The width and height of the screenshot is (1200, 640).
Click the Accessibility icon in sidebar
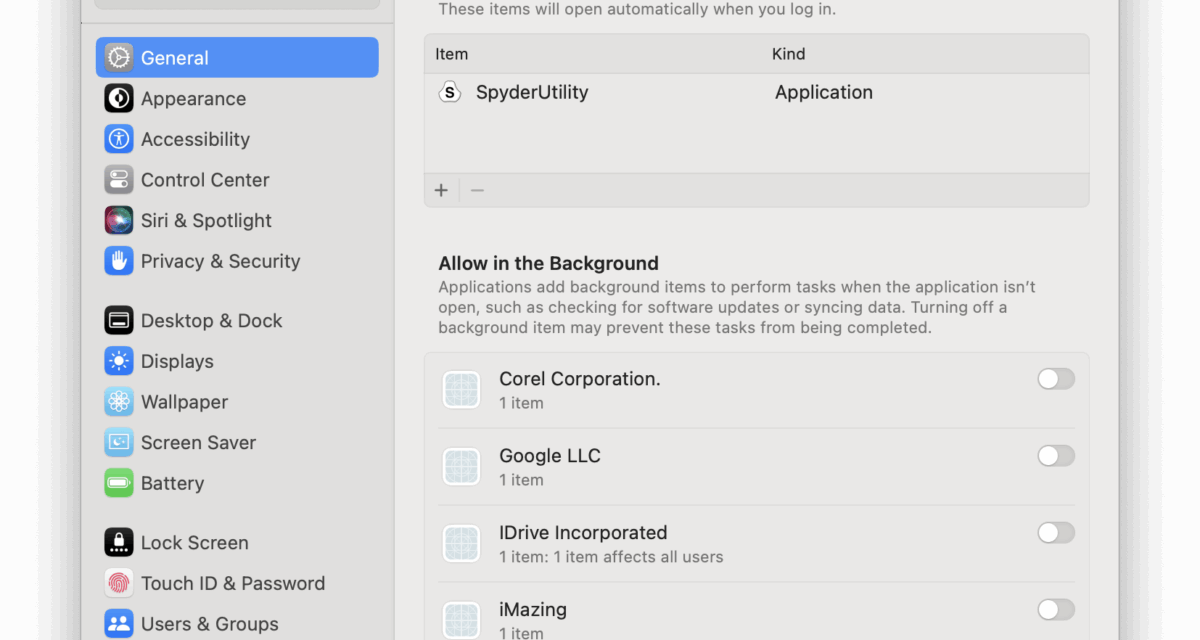[119, 139]
